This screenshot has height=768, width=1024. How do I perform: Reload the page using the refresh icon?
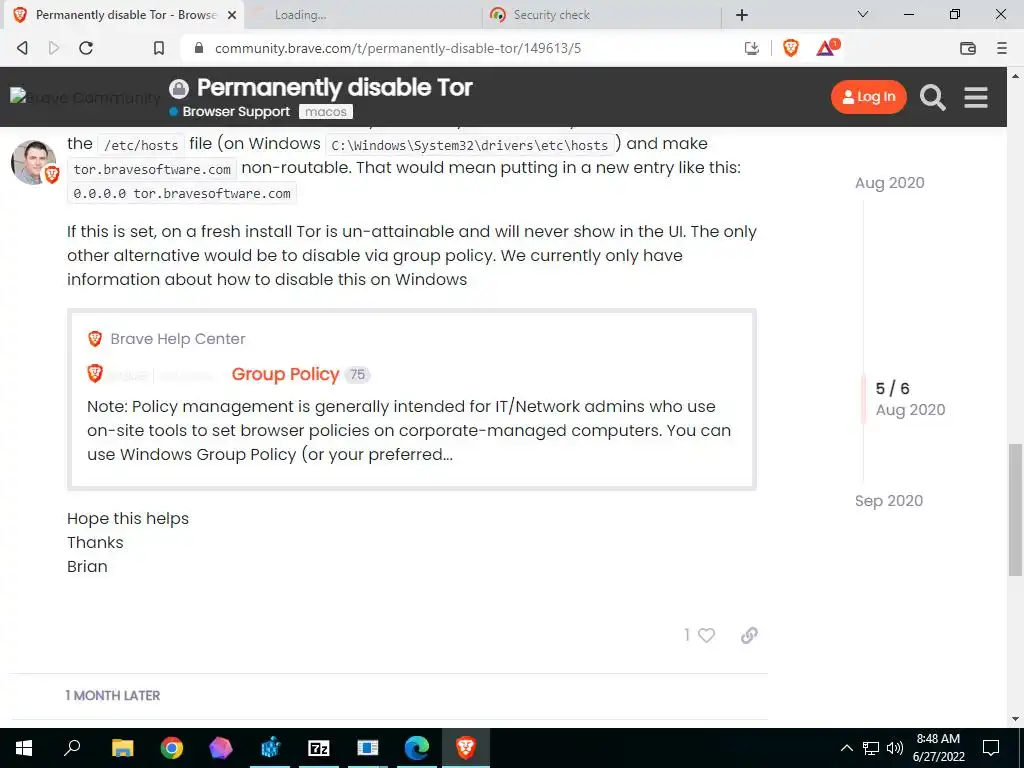pos(86,48)
